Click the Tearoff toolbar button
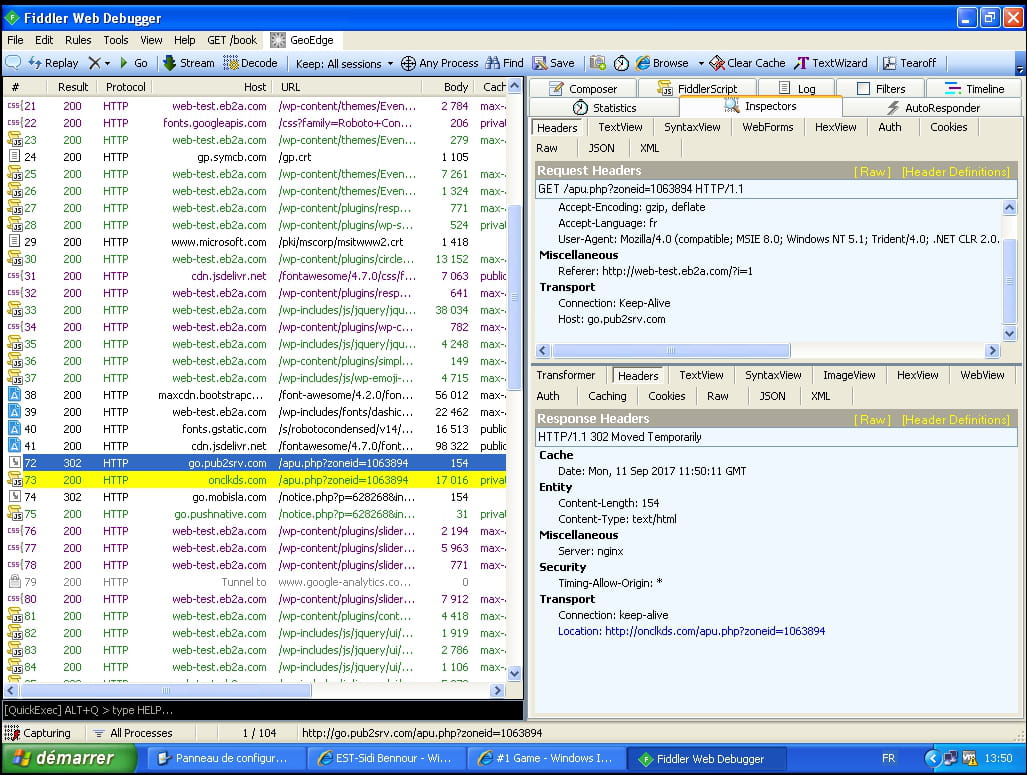The image size is (1027, 775). 909,63
